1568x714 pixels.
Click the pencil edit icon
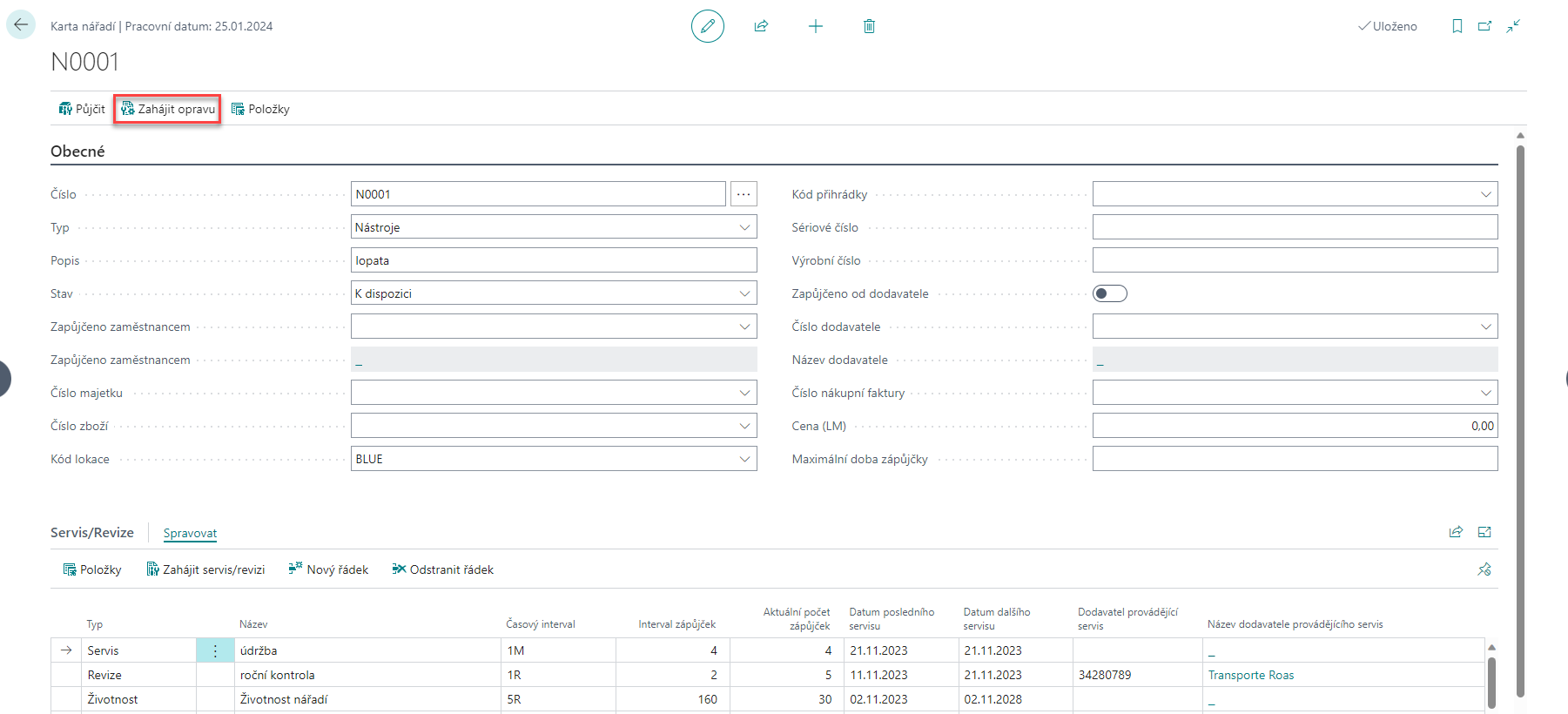point(707,26)
